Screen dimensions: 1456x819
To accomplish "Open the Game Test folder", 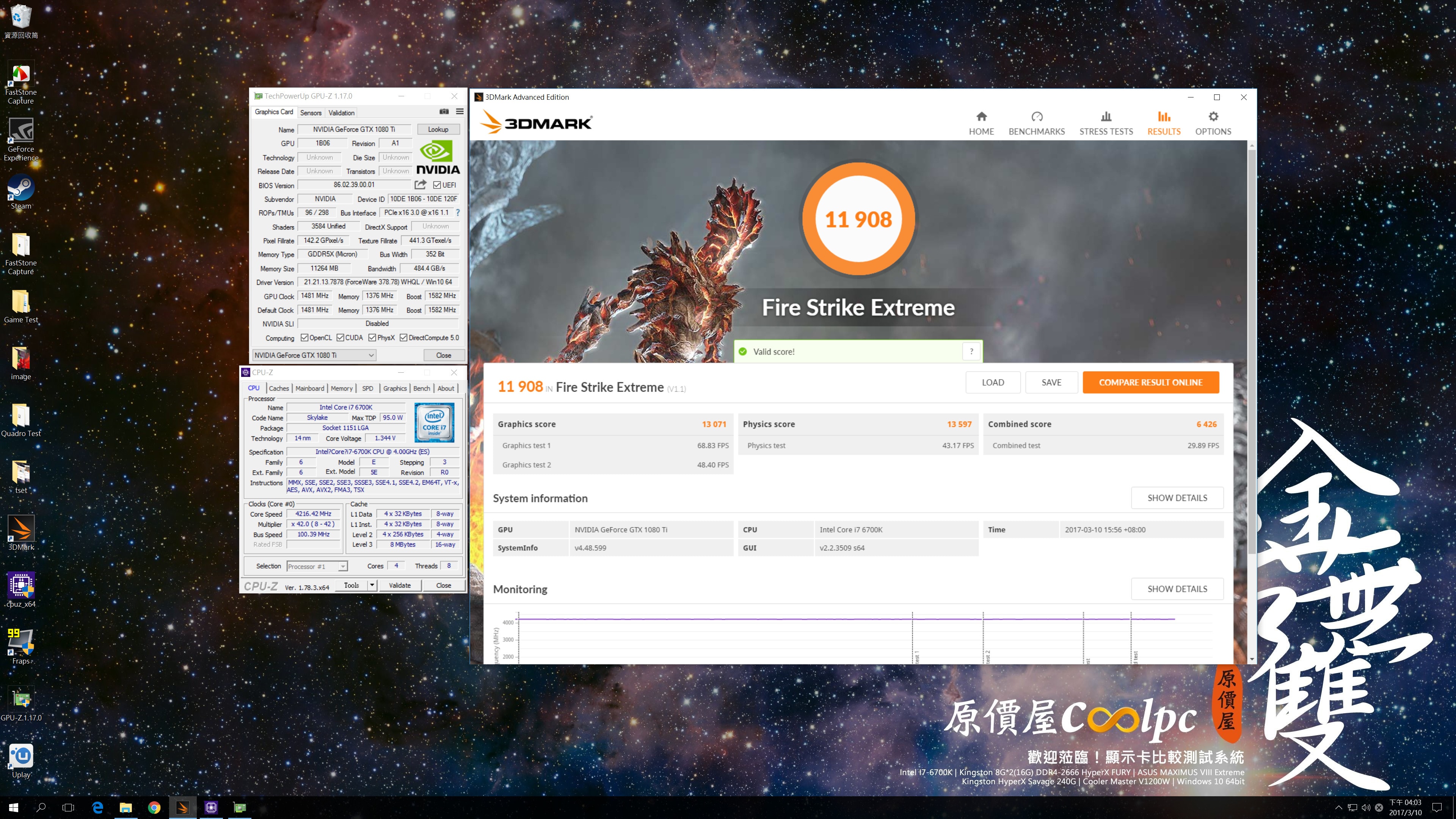I will 21,306.
